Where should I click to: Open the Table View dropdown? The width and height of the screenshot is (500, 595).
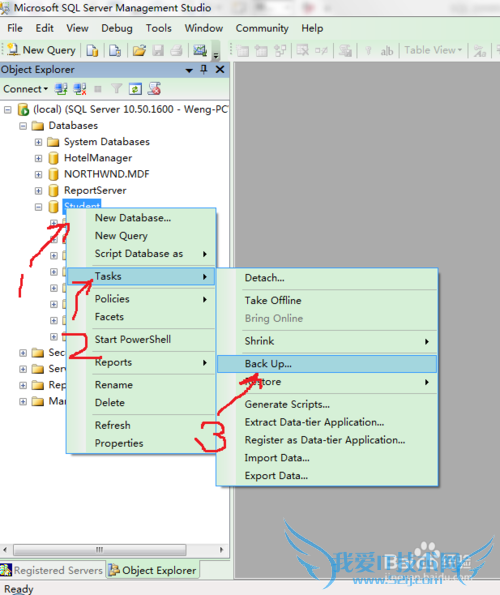coord(433,50)
